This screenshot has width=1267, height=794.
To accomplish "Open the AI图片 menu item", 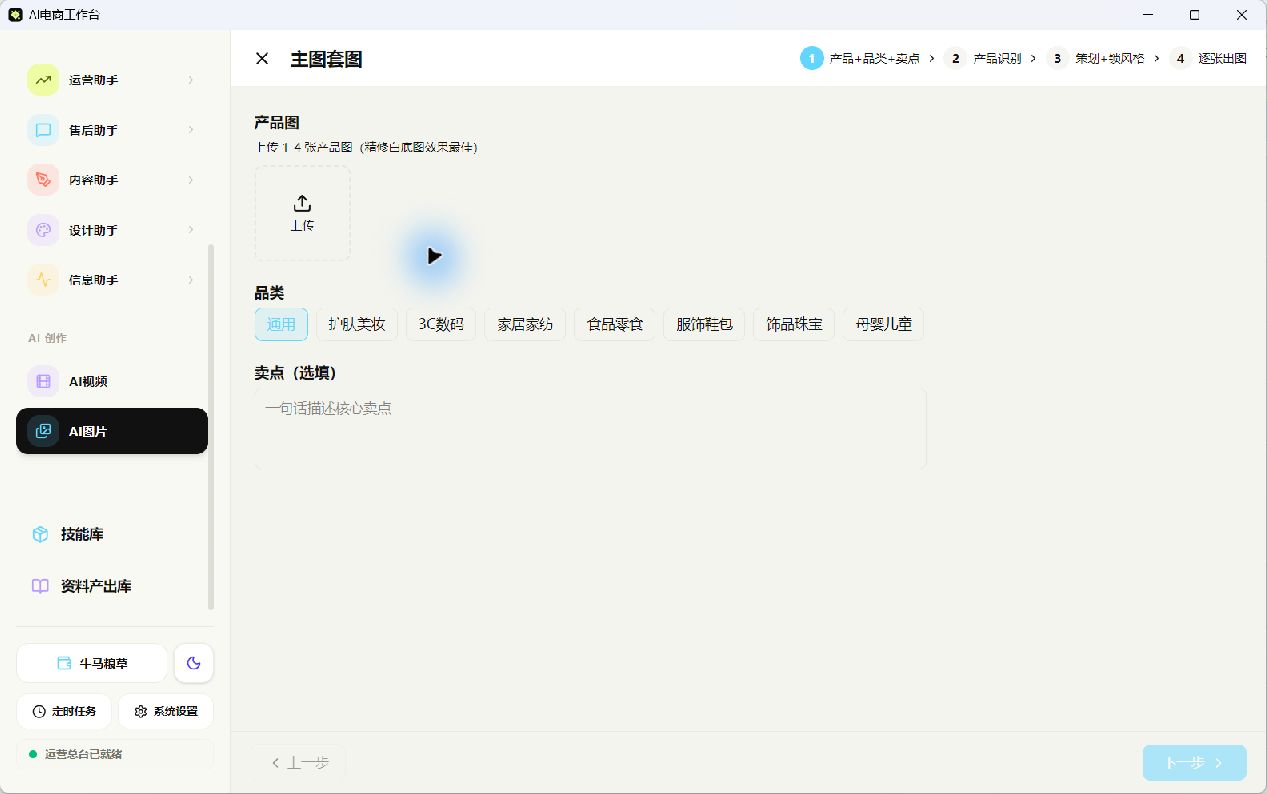I will [112, 431].
